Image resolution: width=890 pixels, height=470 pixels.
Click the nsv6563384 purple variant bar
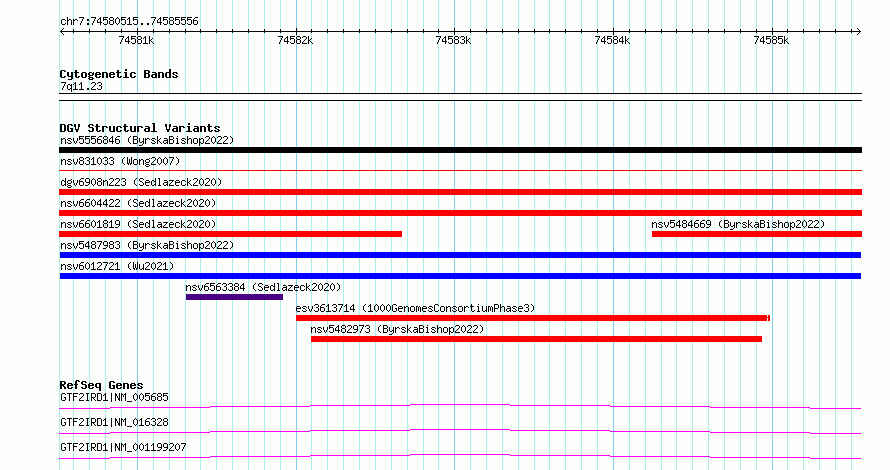point(234,297)
